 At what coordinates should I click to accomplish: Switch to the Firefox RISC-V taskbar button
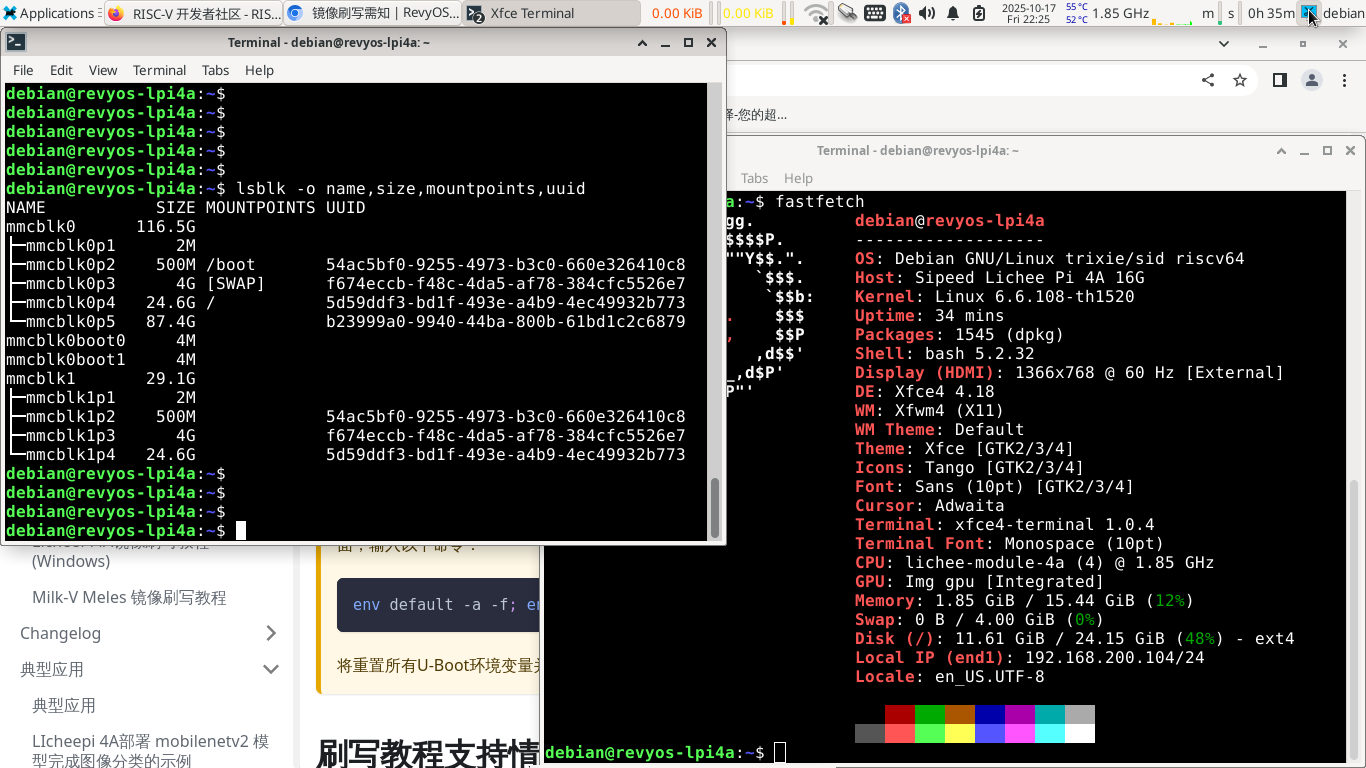point(194,13)
